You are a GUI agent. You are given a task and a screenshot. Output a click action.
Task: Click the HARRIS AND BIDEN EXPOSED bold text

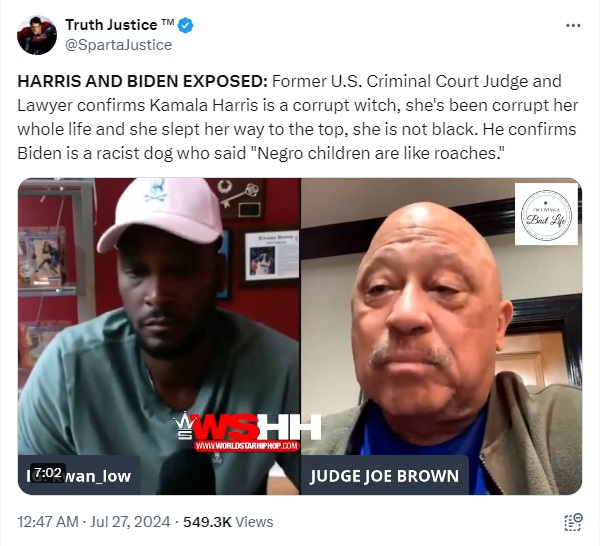coord(143,82)
